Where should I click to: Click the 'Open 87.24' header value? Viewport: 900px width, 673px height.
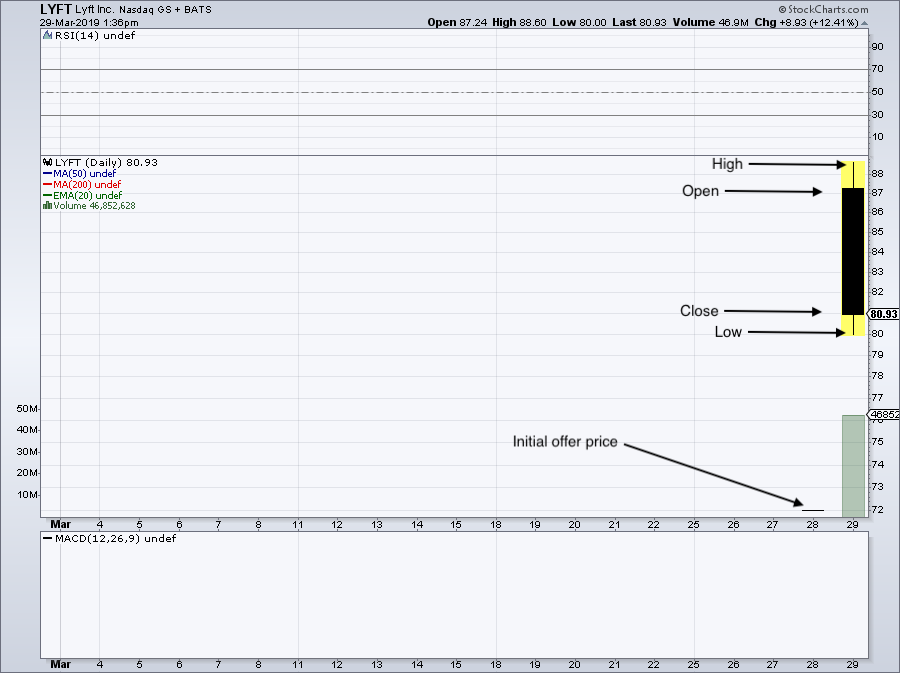click(457, 22)
